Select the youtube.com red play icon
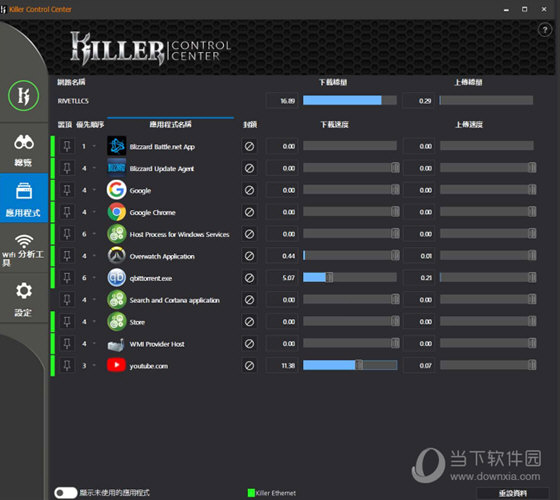This screenshot has width=560, height=500. coord(116,365)
